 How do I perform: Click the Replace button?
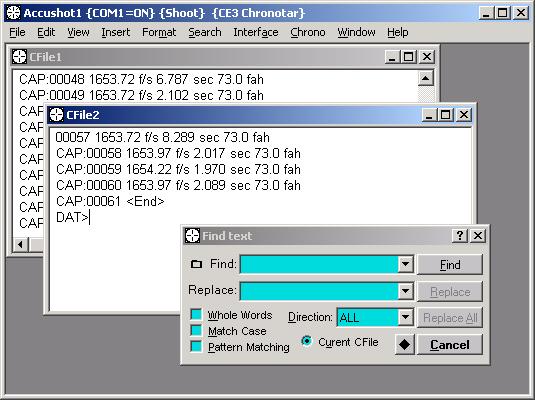pos(450,292)
